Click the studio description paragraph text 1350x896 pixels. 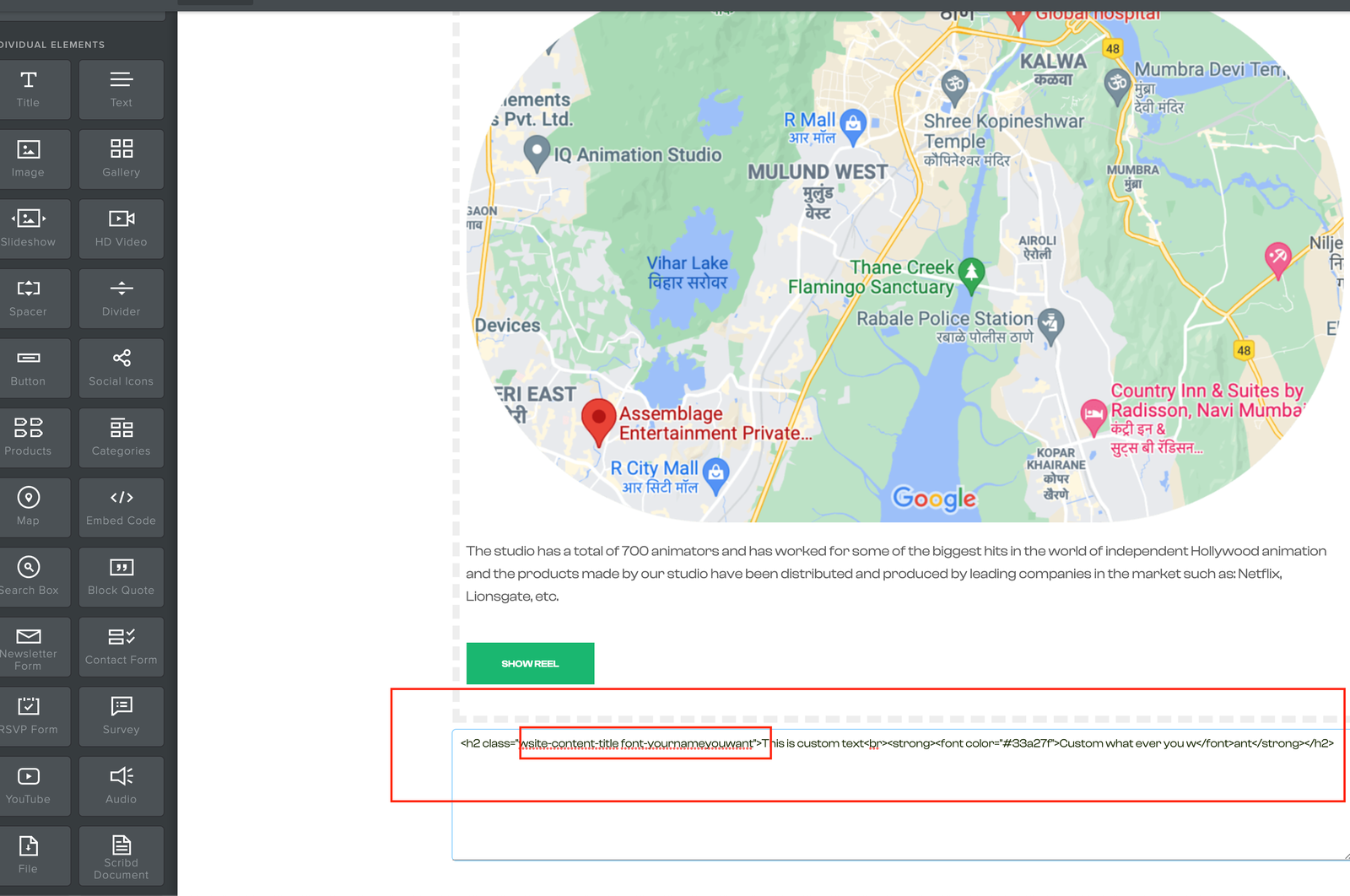[x=894, y=574]
